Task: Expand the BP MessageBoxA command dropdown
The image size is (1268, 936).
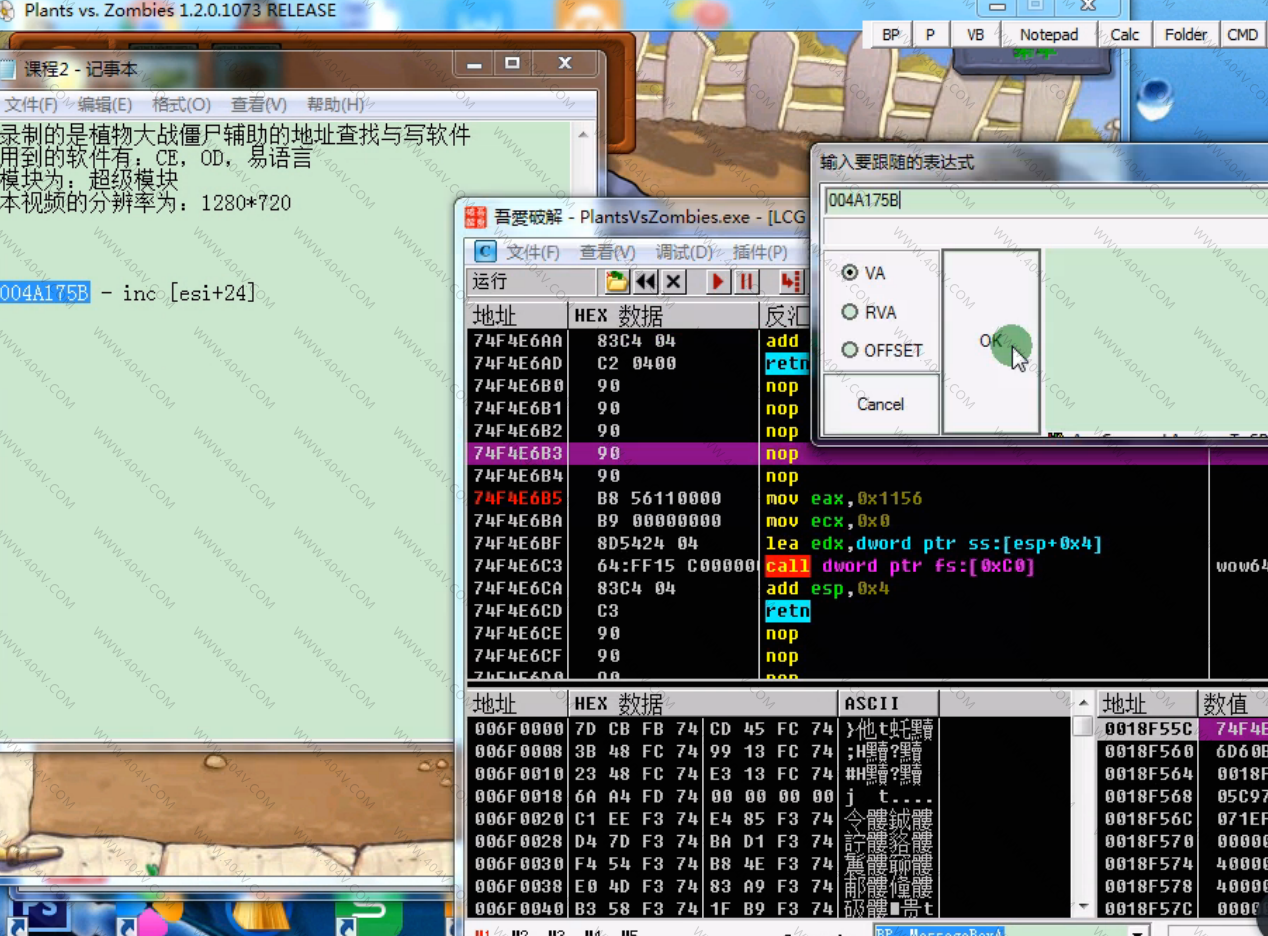Action: (x=1137, y=930)
